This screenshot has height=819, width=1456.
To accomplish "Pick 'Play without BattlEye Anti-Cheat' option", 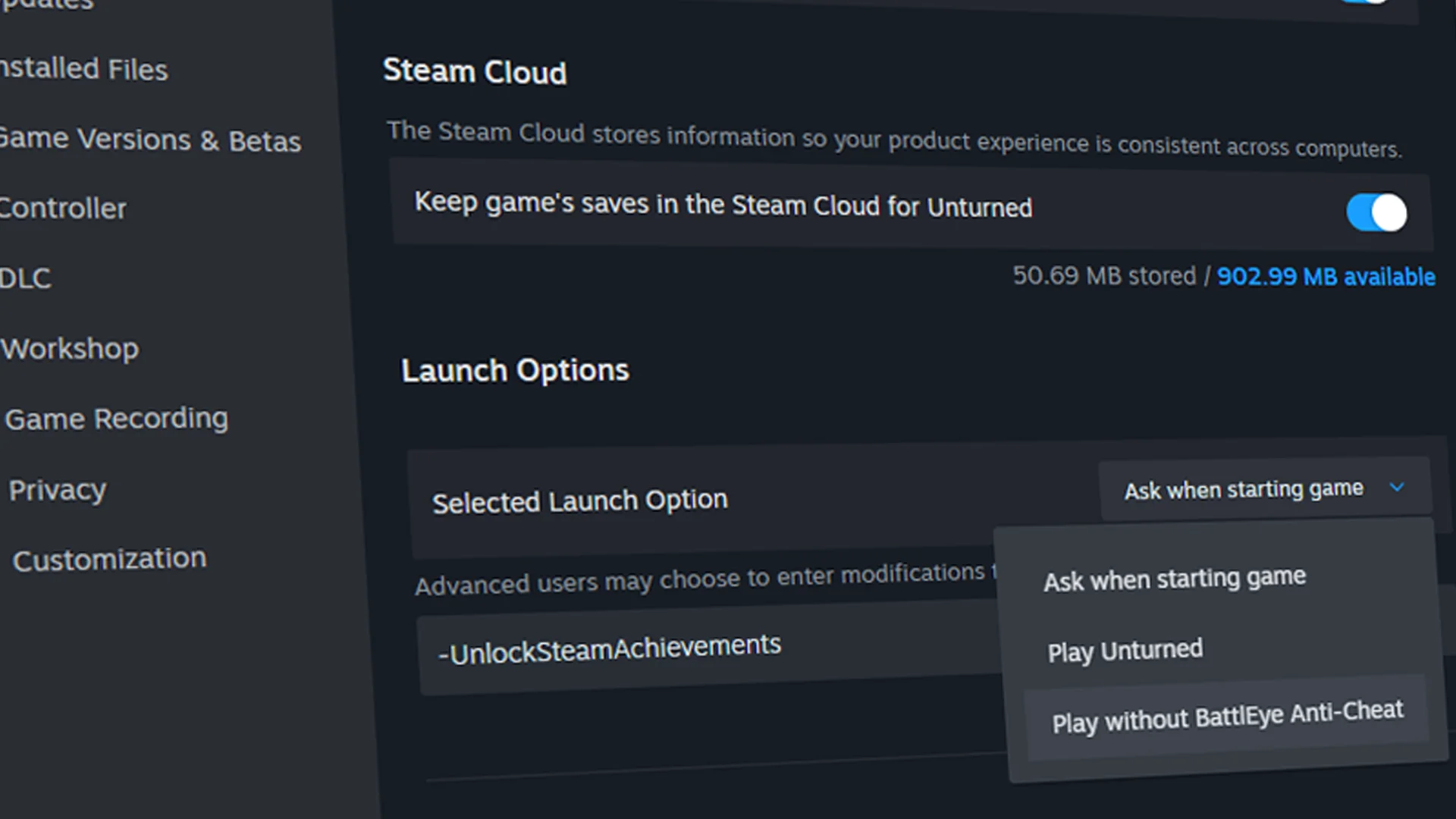I will point(1226,717).
